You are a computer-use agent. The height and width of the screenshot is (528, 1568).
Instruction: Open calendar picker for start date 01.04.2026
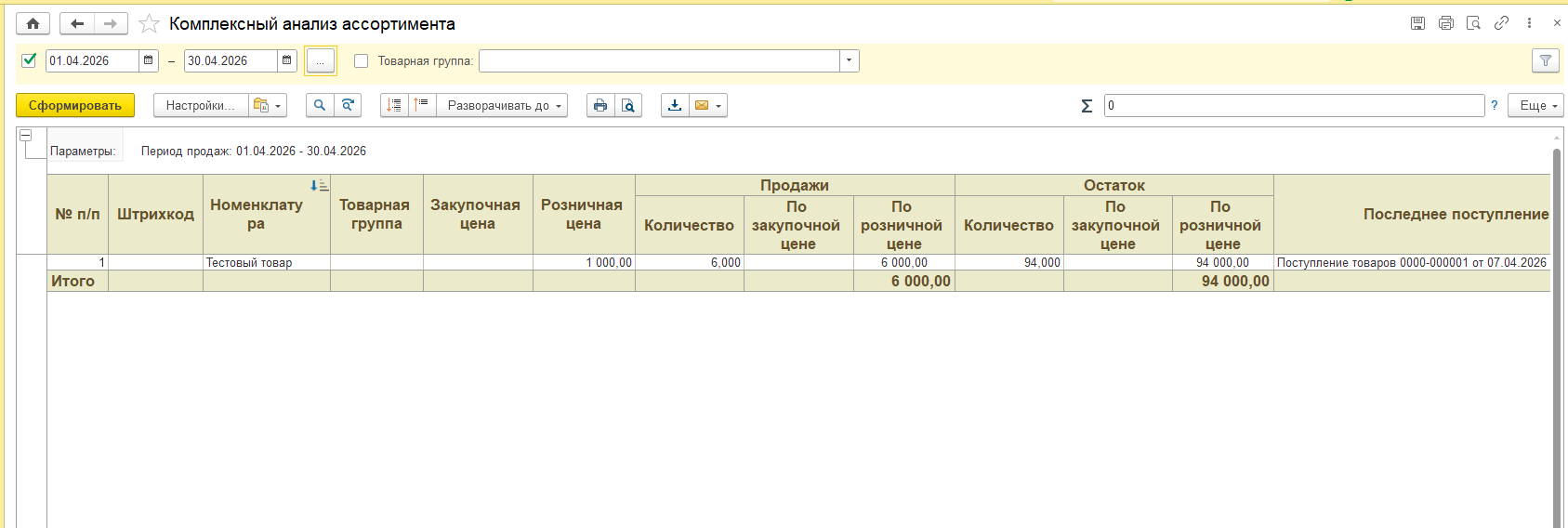(149, 60)
